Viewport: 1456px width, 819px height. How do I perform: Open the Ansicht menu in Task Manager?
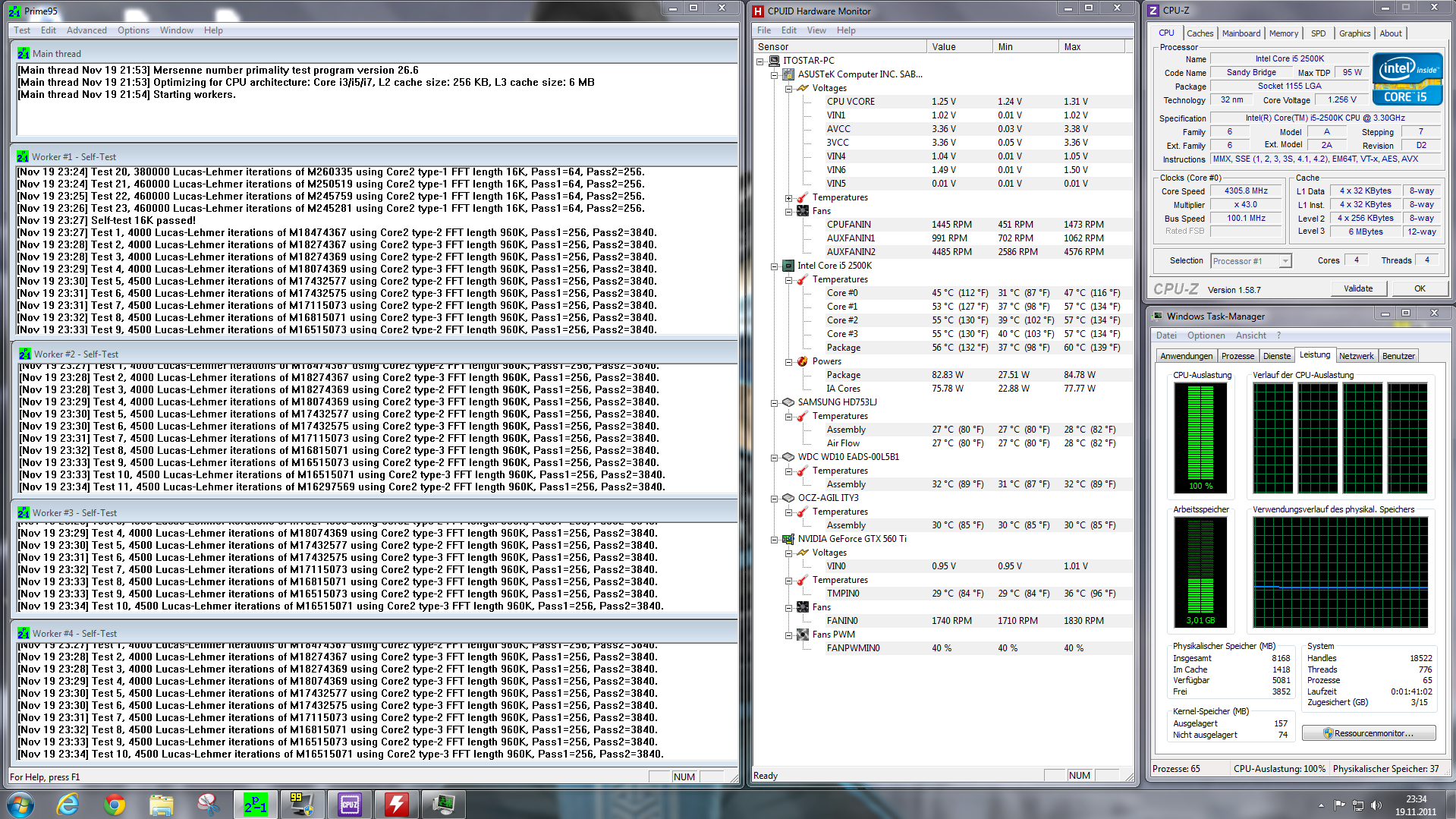[x=1250, y=335]
